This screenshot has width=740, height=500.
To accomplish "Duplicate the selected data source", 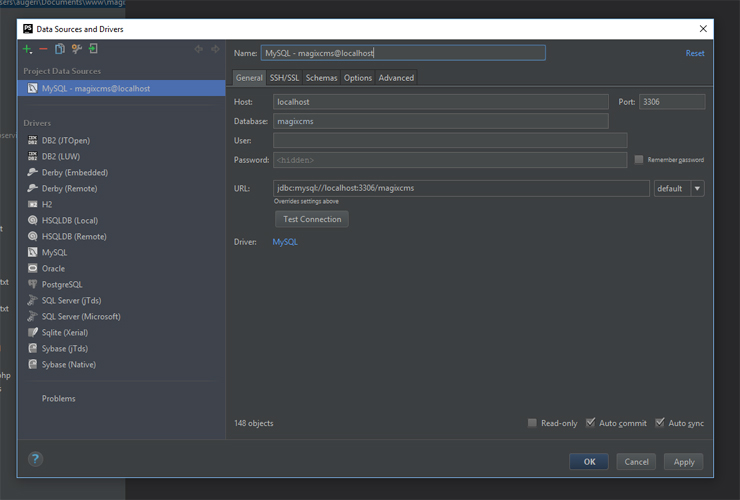I will (59, 49).
